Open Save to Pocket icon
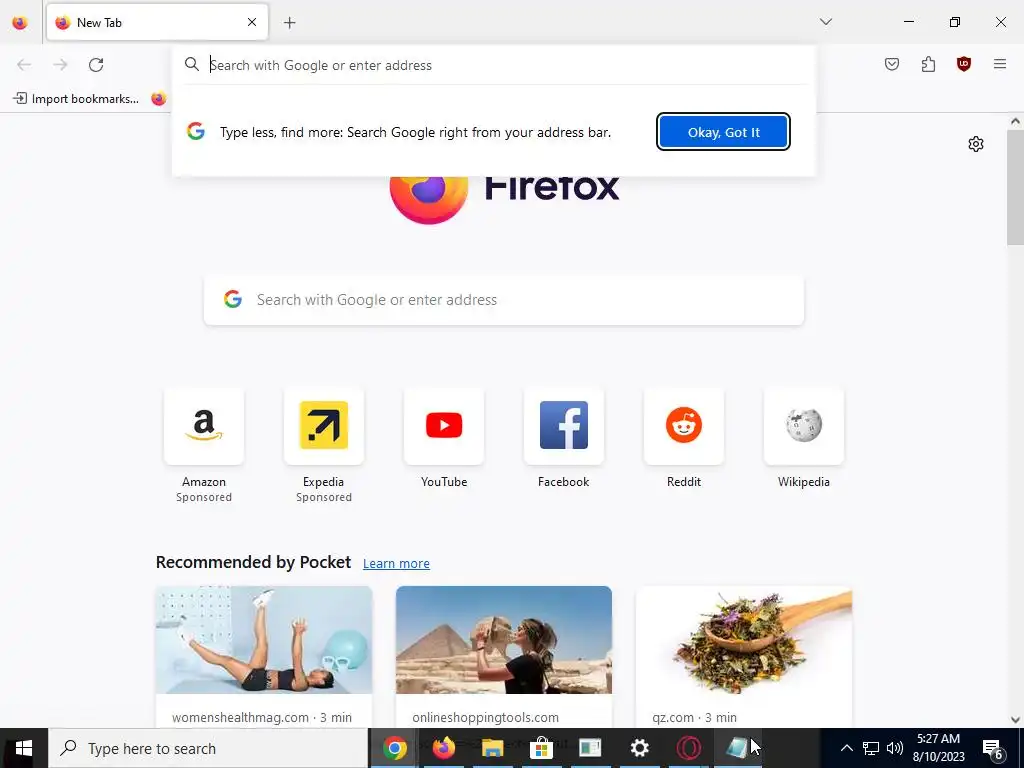This screenshot has height=768, width=1024. [892, 64]
